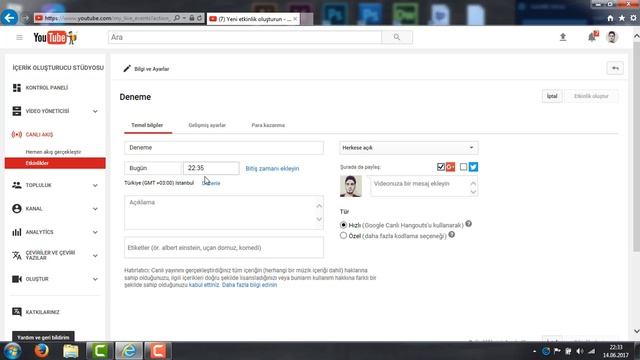The width and height of the screenshot is (640, 360).
Task: Click the YouTube logo
Action: point(55,38)
